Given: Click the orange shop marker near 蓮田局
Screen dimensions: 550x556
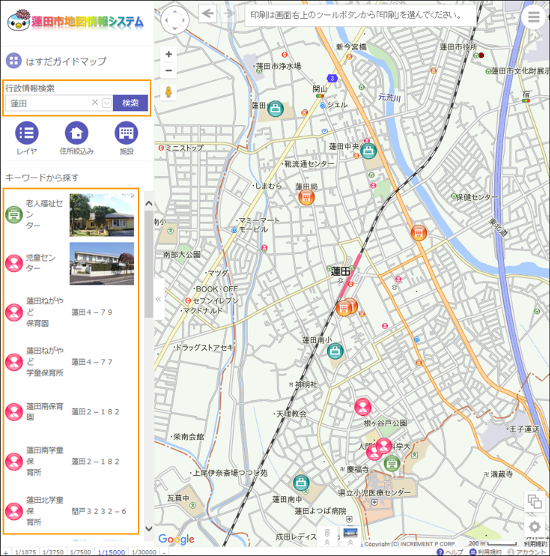Looking at the screenshot, I should pos(306,197).
